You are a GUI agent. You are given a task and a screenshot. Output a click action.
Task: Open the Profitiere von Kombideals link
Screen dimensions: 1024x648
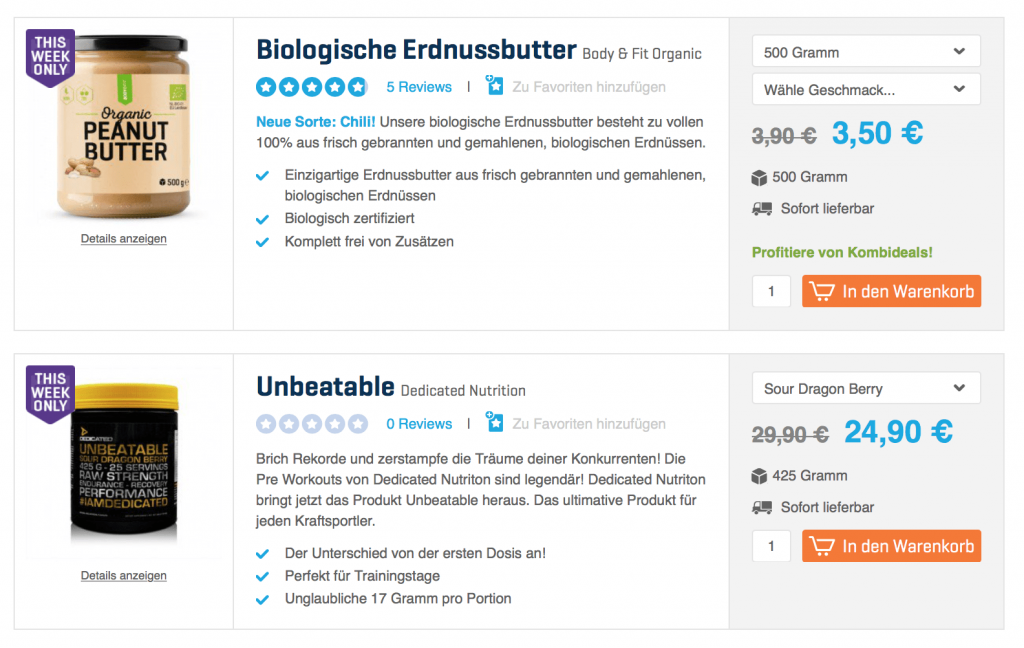[842, 253]
